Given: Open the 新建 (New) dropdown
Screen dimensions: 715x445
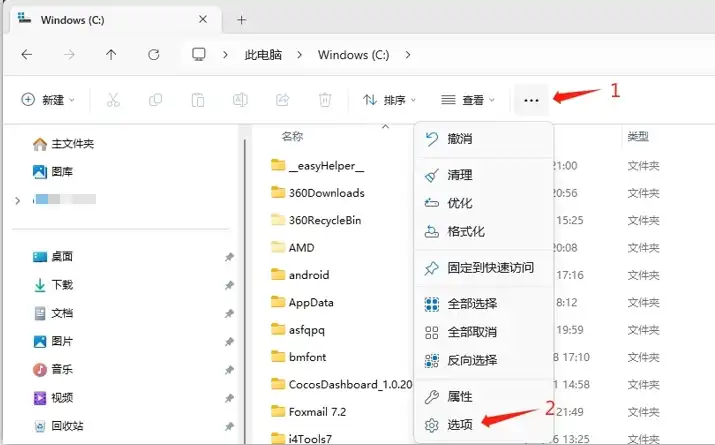Looking at the screenshot, I should (x=48, y=100).
